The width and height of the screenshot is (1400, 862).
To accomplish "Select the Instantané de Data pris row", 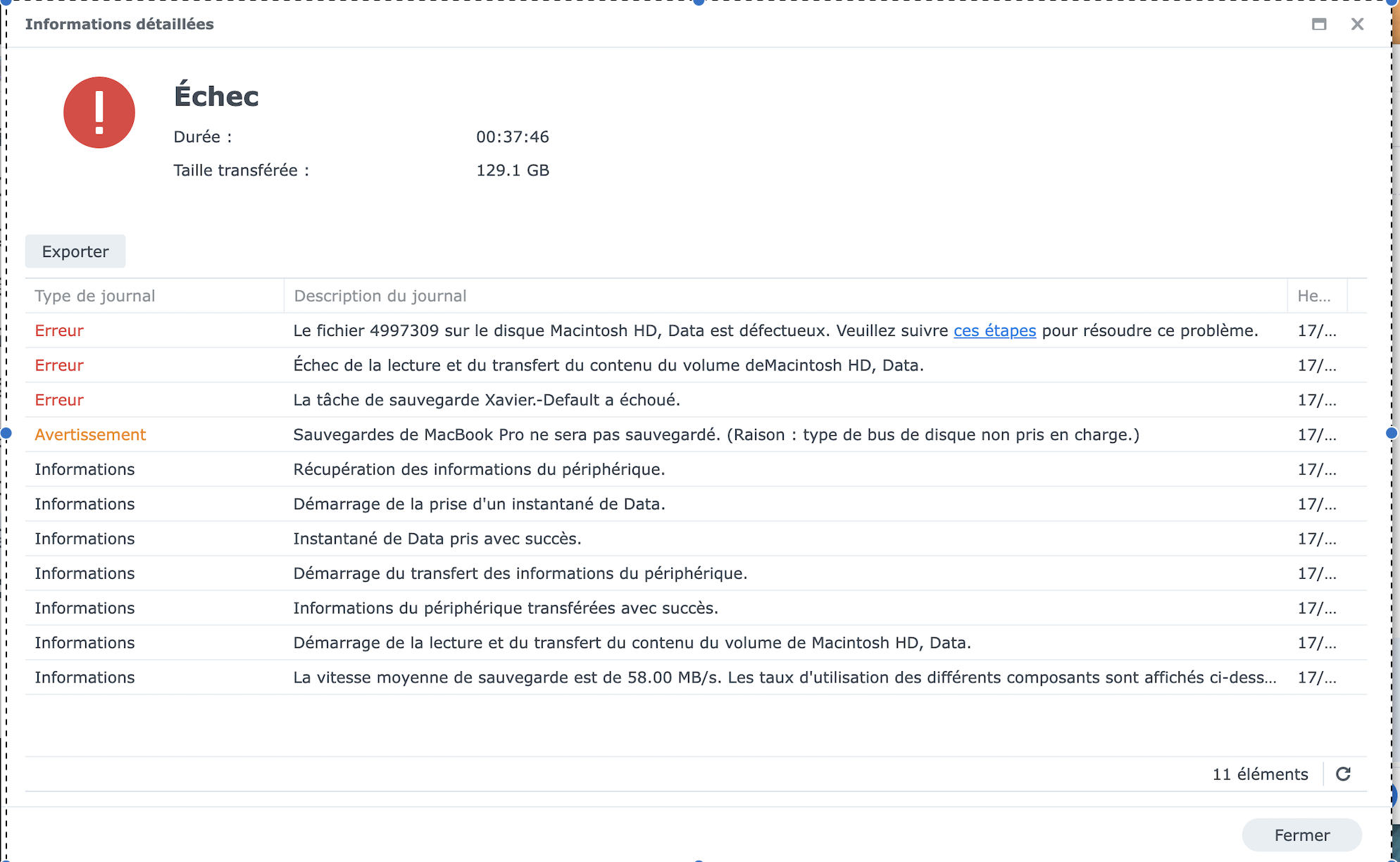I will point(437,539).
